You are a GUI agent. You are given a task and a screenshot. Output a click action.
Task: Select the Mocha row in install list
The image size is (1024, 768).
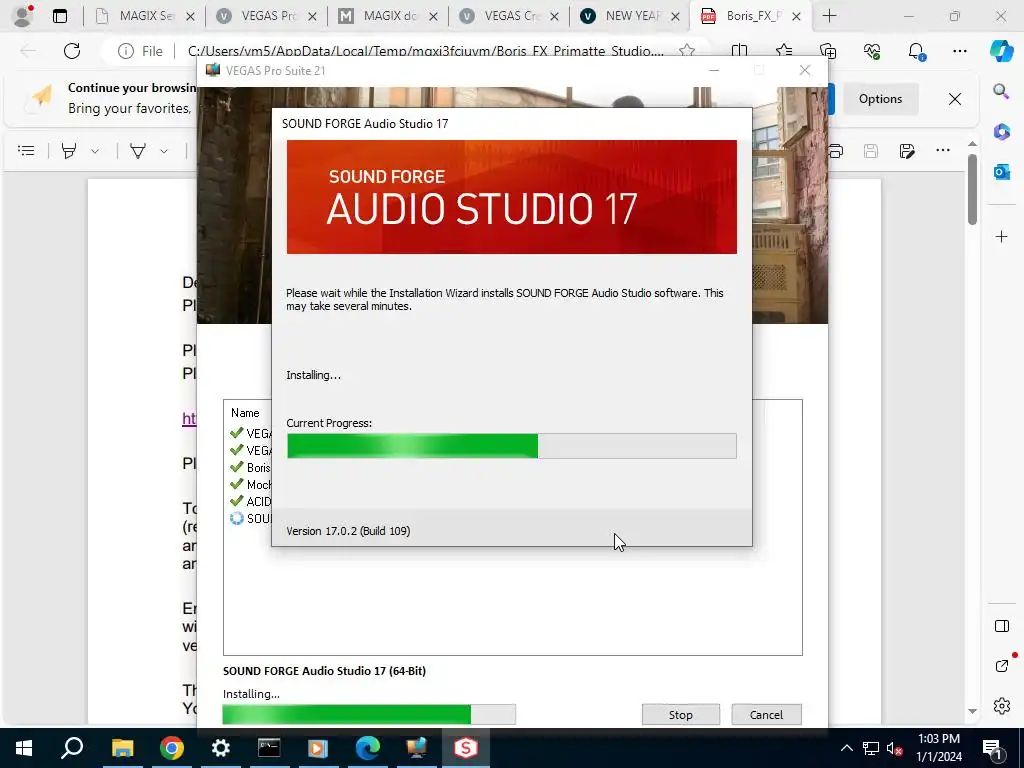pos(250,485)
